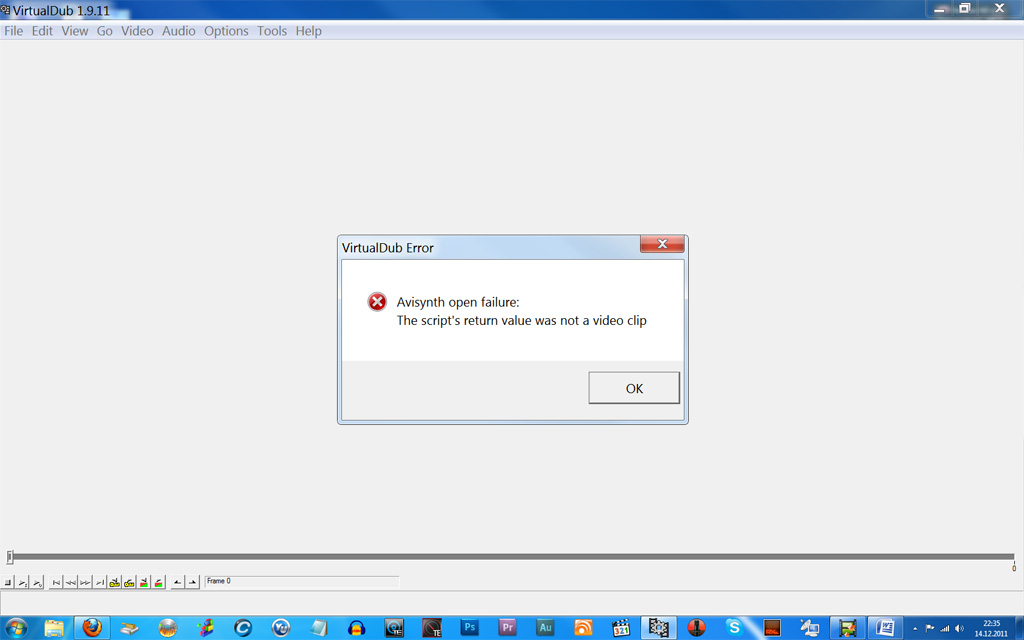This screenshot has height=640, width=1024.
Task: Open the Premiere Pro taskbar icon
Action: tap(507, 628)
